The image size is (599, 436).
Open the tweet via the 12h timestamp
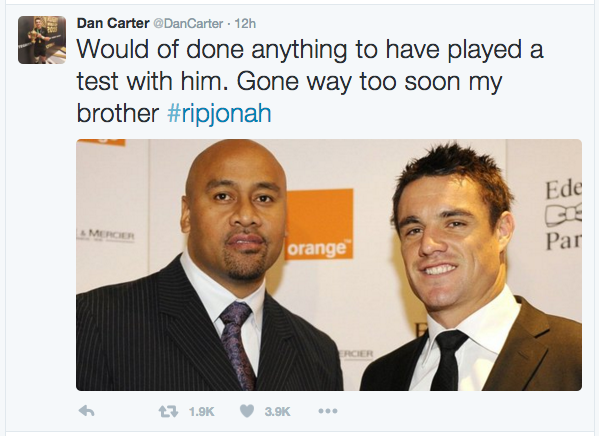coord(245,24)
